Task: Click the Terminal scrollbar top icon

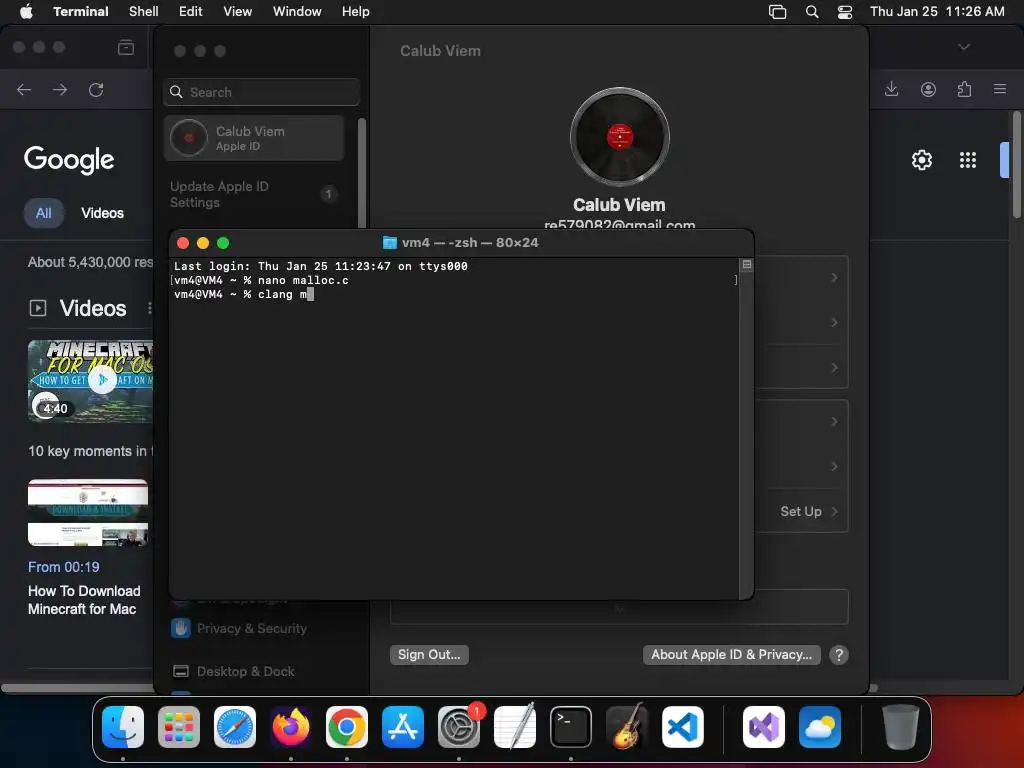Action: tap(746, 264)
